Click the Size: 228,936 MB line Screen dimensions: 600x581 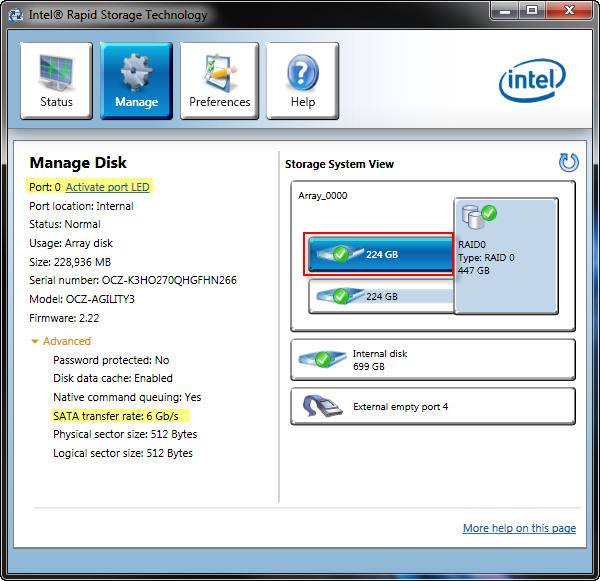70,262
